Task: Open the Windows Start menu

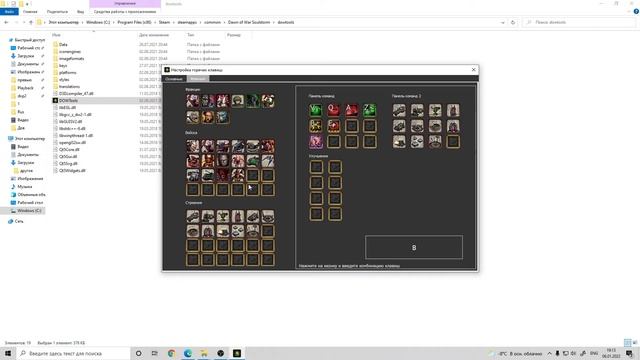Action: (x=8, y=353)
